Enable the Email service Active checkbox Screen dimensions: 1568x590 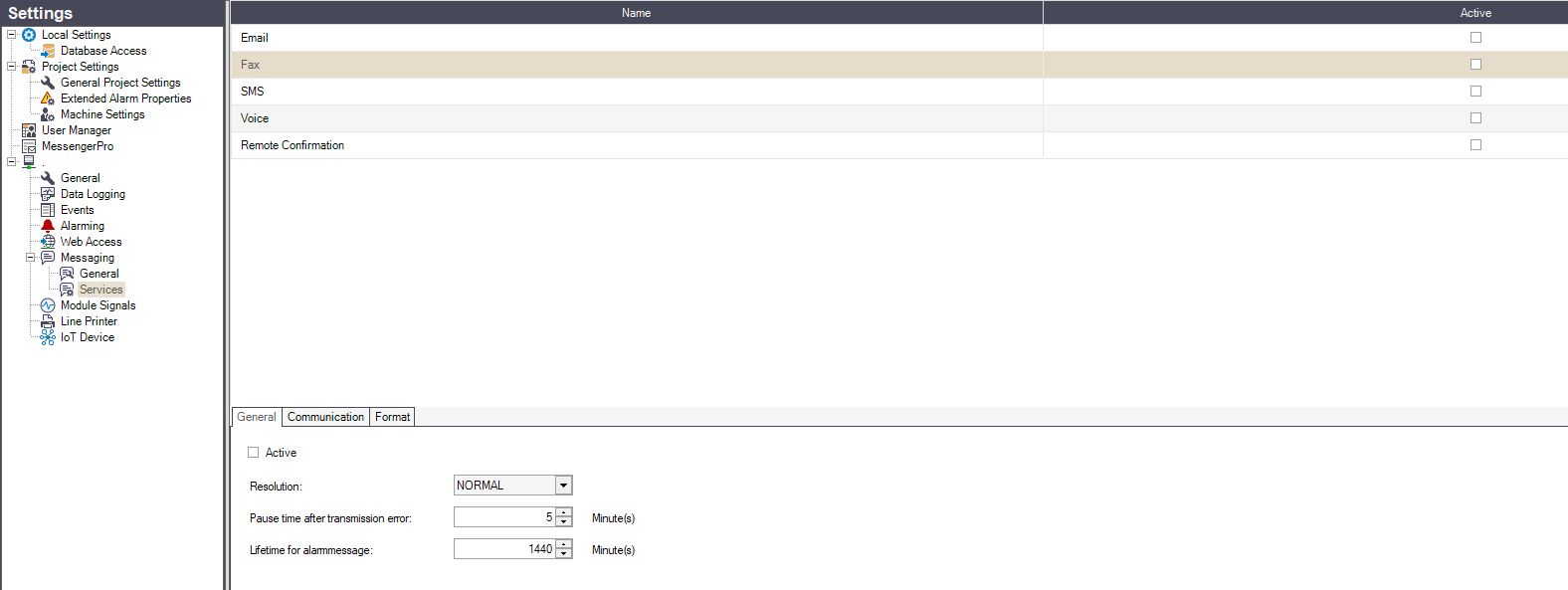pyautogui.click(x=1475, y=38)
